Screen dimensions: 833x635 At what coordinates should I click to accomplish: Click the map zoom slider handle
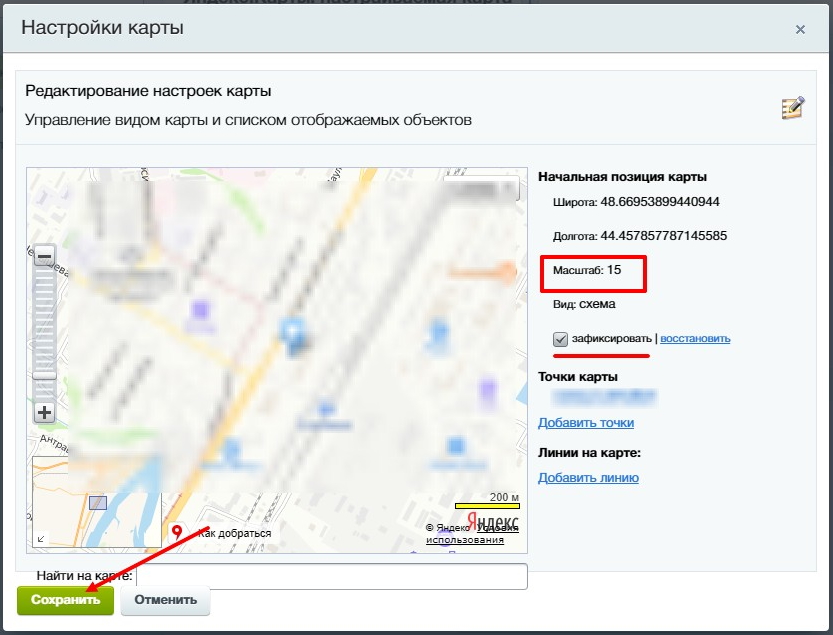coord(44,375)
